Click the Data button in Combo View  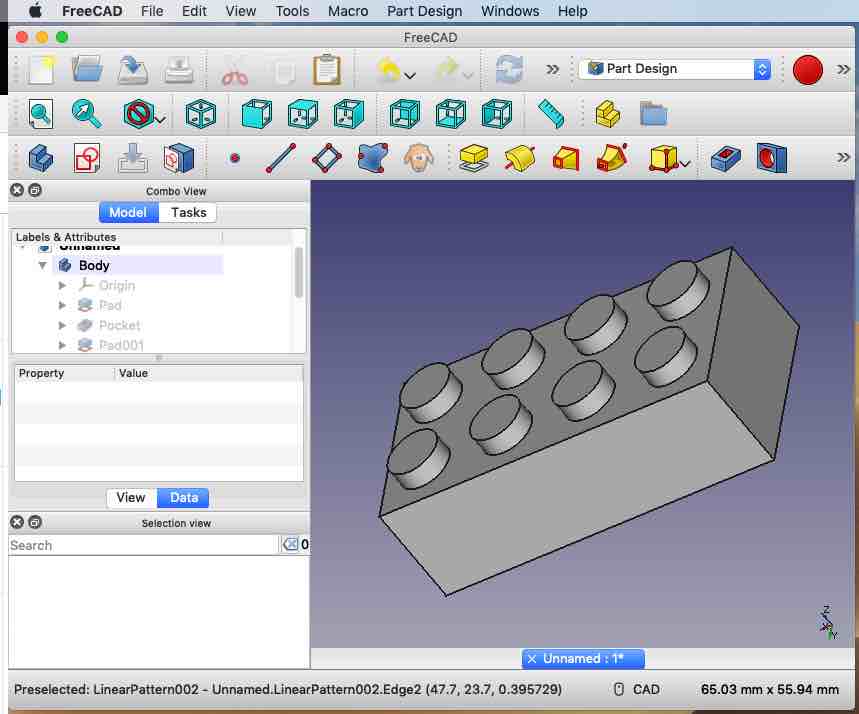183,497
